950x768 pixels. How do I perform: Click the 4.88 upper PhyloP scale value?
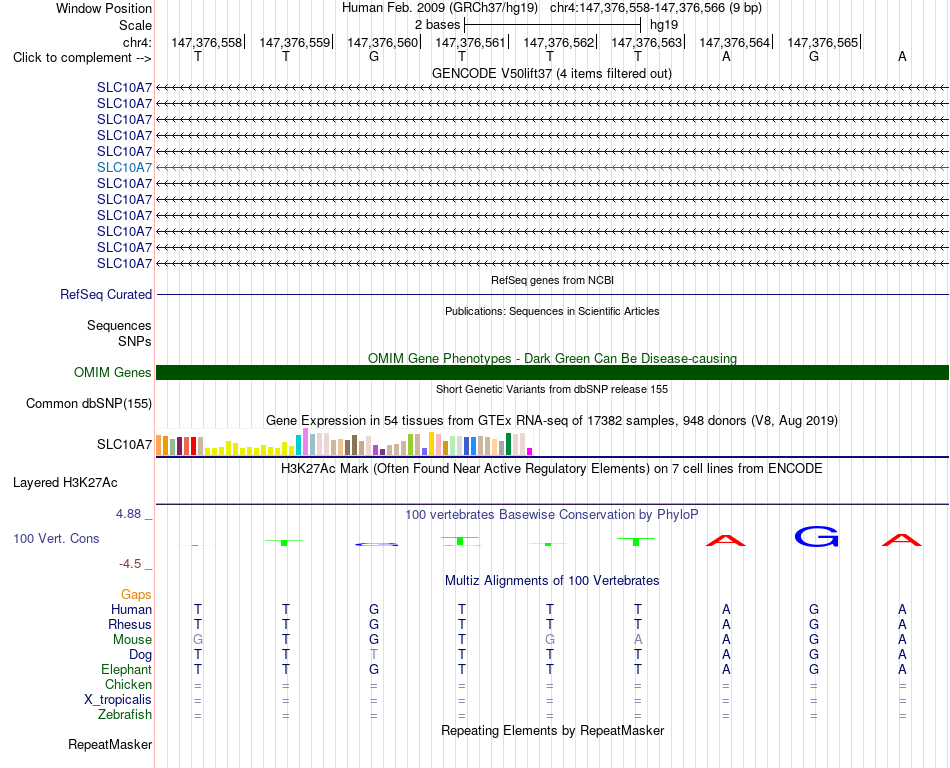pyautogui.click(x=128, y=514)
